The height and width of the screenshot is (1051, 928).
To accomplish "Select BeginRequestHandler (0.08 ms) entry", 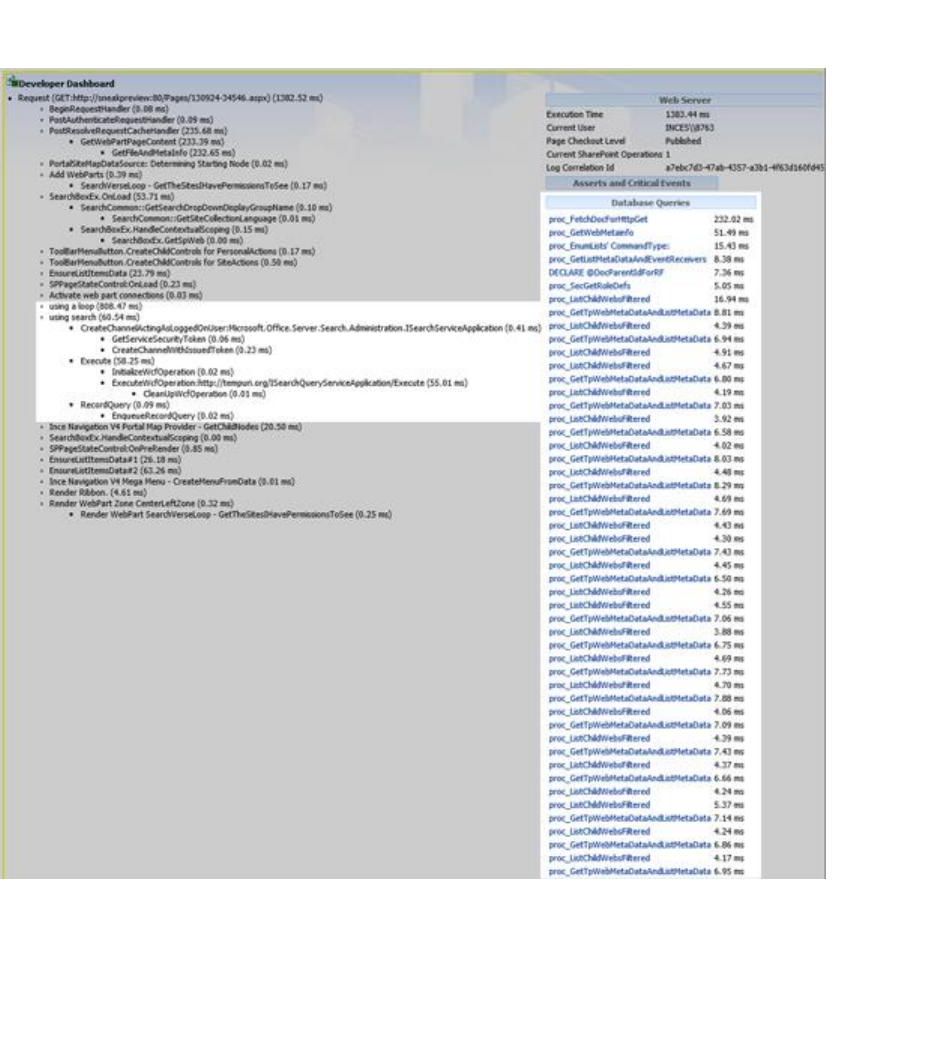I will (x=109, y=109).
